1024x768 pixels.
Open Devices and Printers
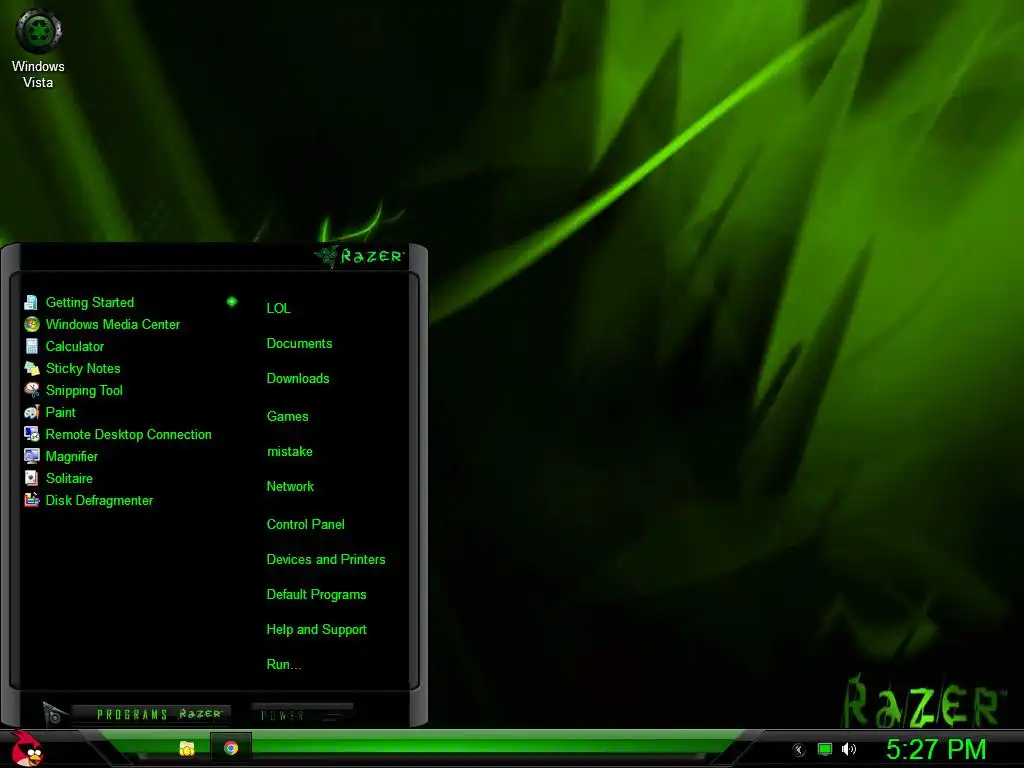coord(326,560)
